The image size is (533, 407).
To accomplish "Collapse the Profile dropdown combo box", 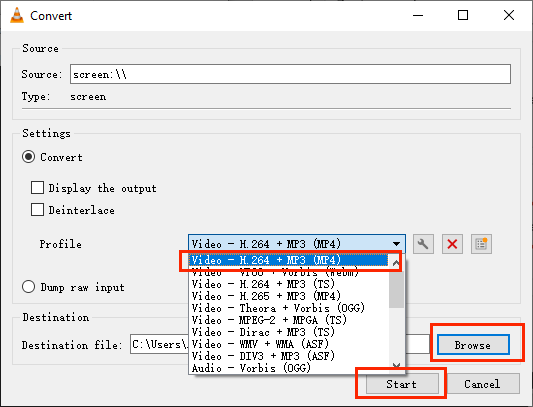I will 297,244.
